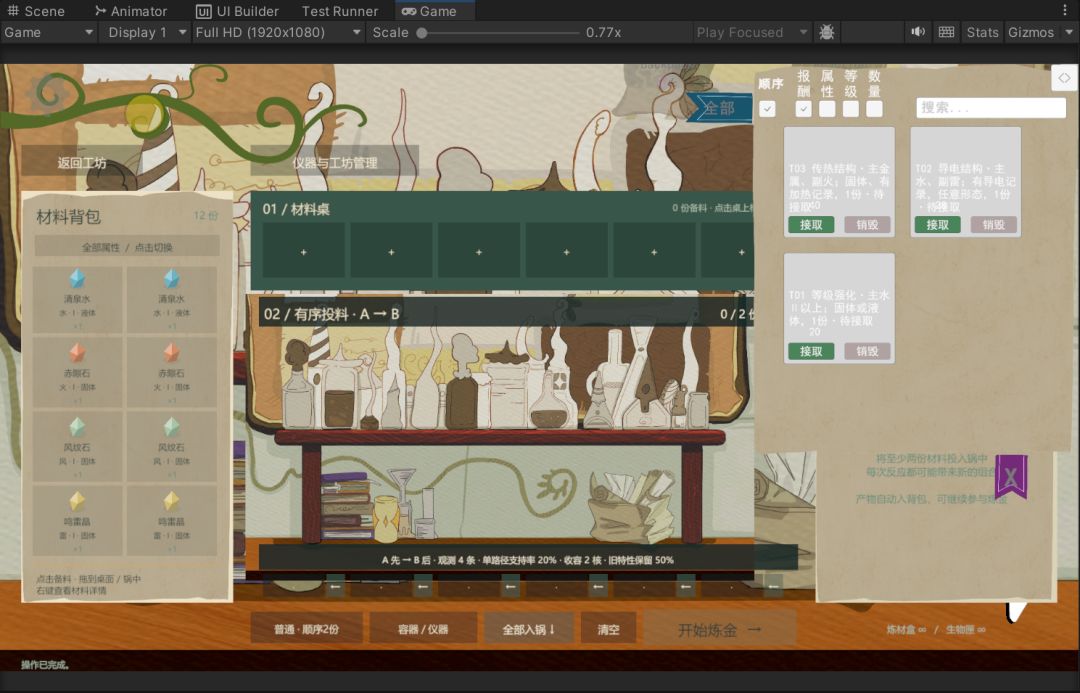
Task: Click the third plus slot on 材料桌
Action: [x=479, y=252]
